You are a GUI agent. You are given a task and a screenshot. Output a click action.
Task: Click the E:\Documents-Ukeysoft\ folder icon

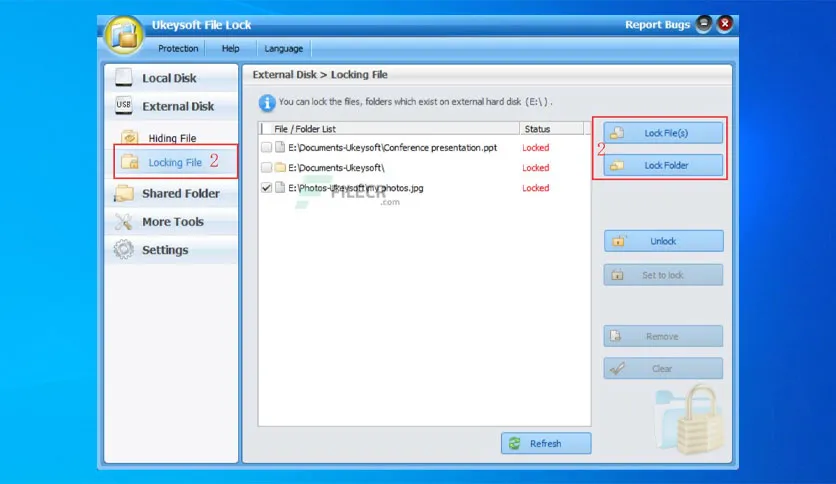point(280,167)
